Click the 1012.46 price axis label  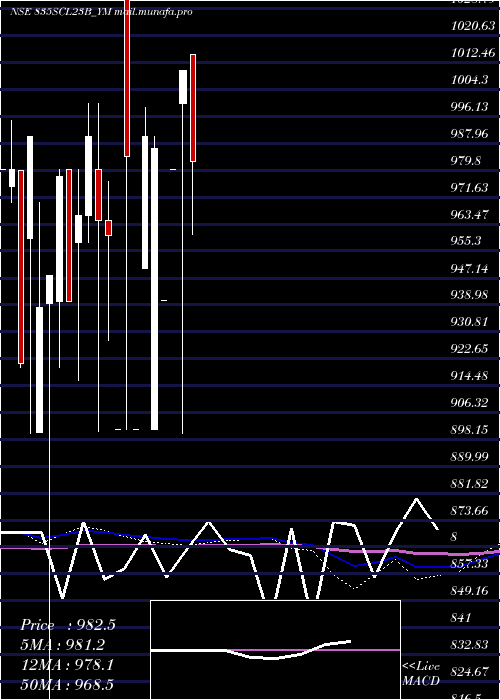click(473, 53)
